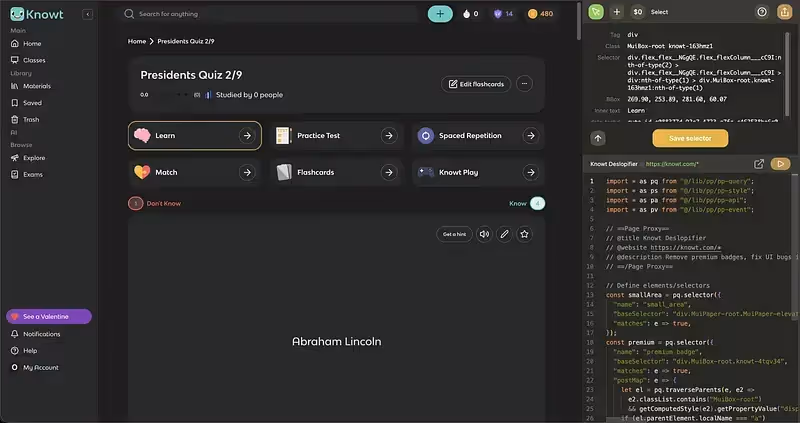Viewport: 800px width, 423px height.
Task: Open the Match game mode
Action: [x=195, y=172]
